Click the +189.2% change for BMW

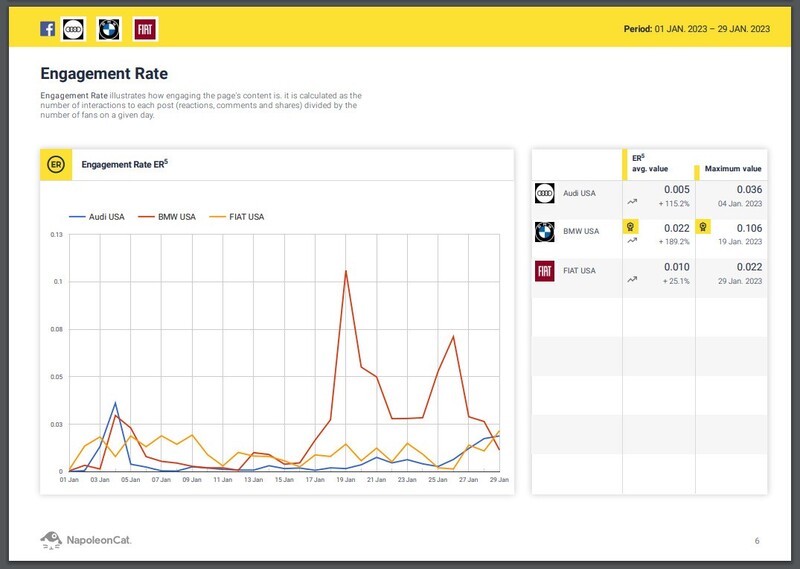click(674, 242)
